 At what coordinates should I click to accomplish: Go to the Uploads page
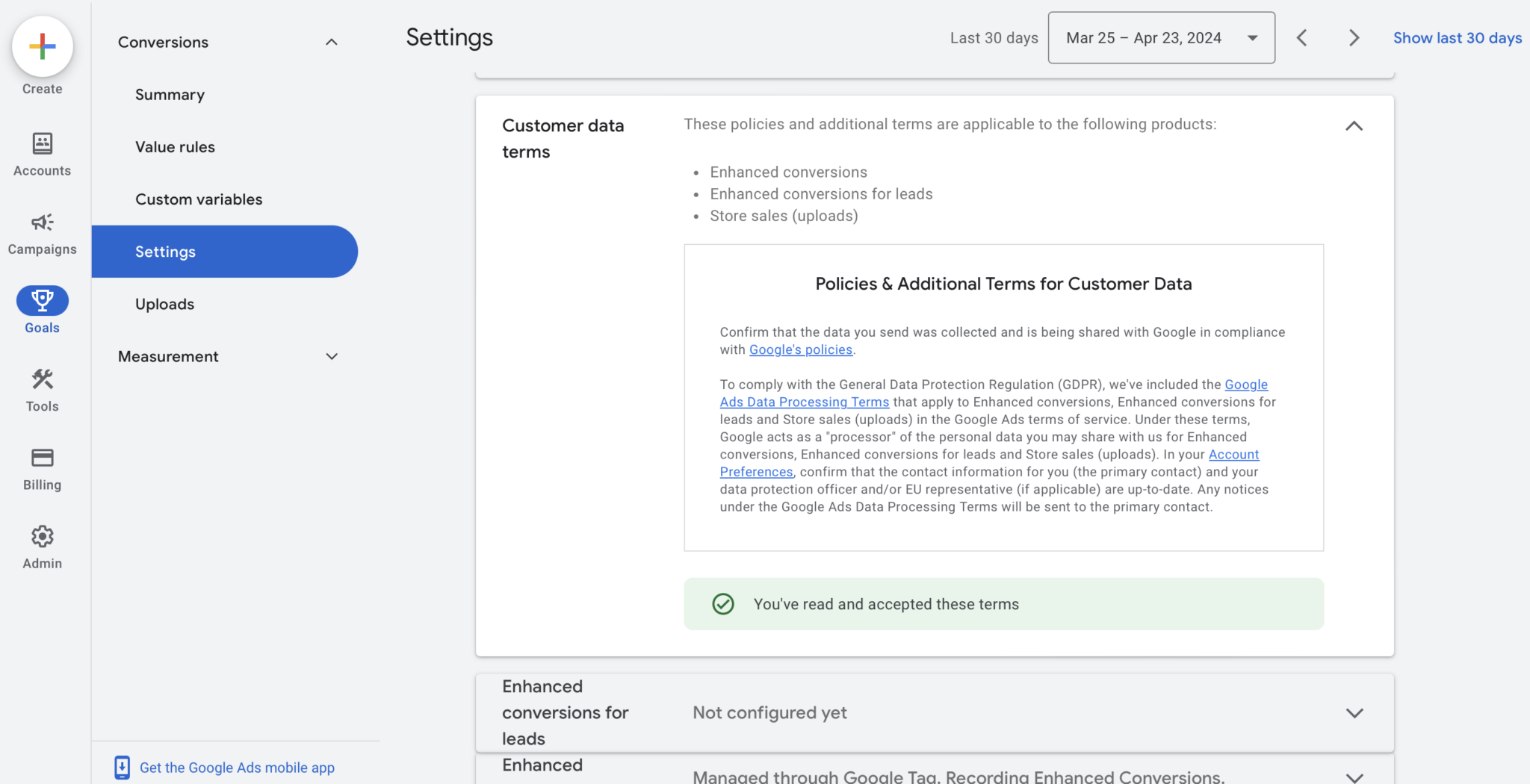[165, 304]
